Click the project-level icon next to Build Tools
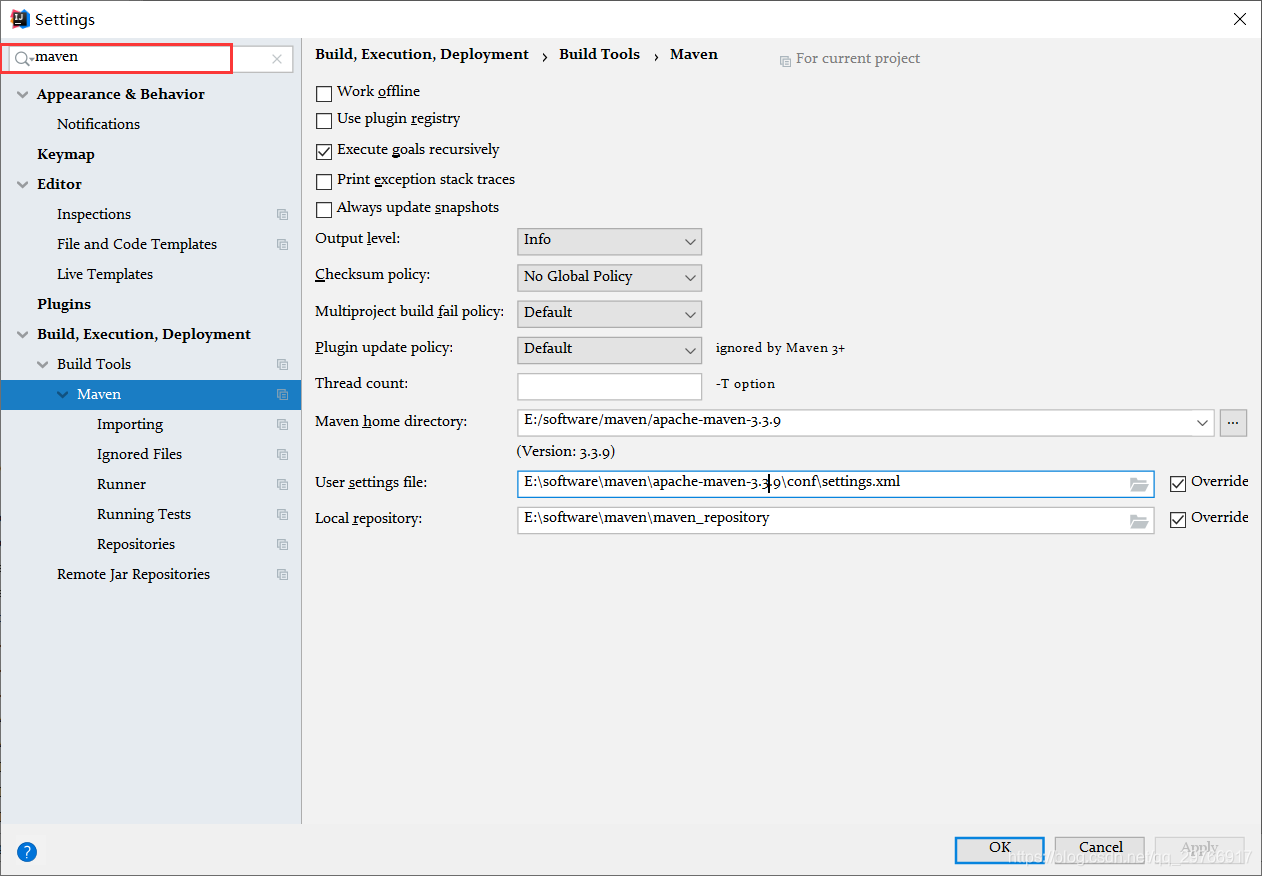The height and width of the screenshot is (876, 1262). [x=282, y=364]
